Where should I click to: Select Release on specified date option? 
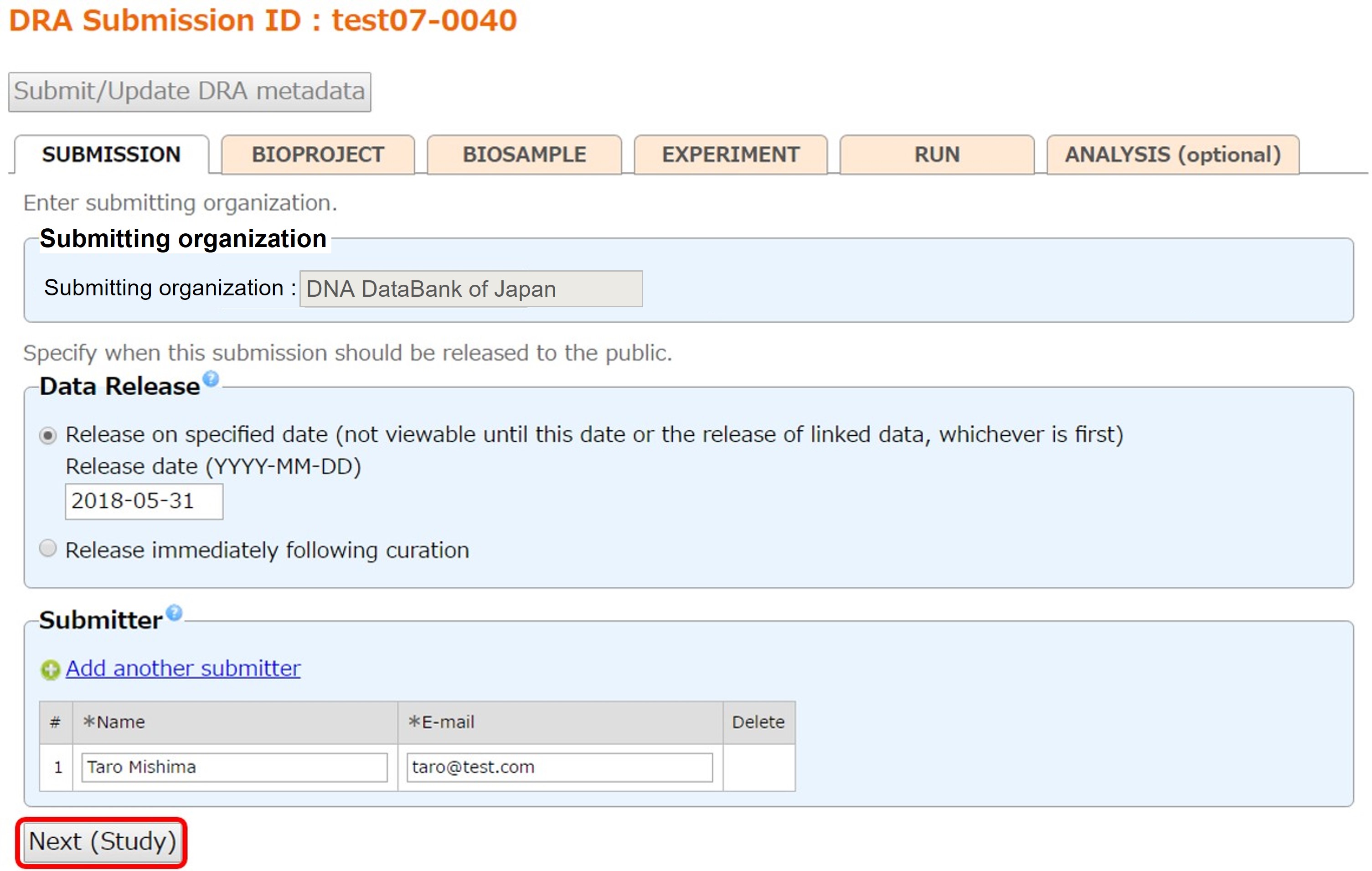coord(48,436)
